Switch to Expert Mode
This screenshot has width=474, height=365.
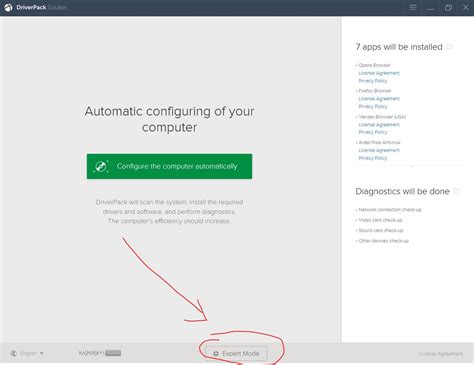(236, 353)
